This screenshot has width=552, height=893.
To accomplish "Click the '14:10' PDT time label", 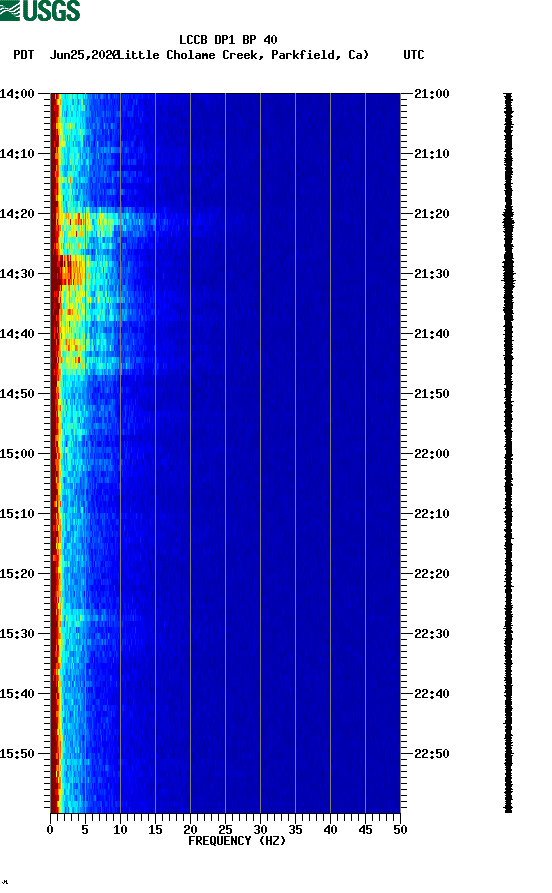I will pyautogui.click(x=17, y=153).
